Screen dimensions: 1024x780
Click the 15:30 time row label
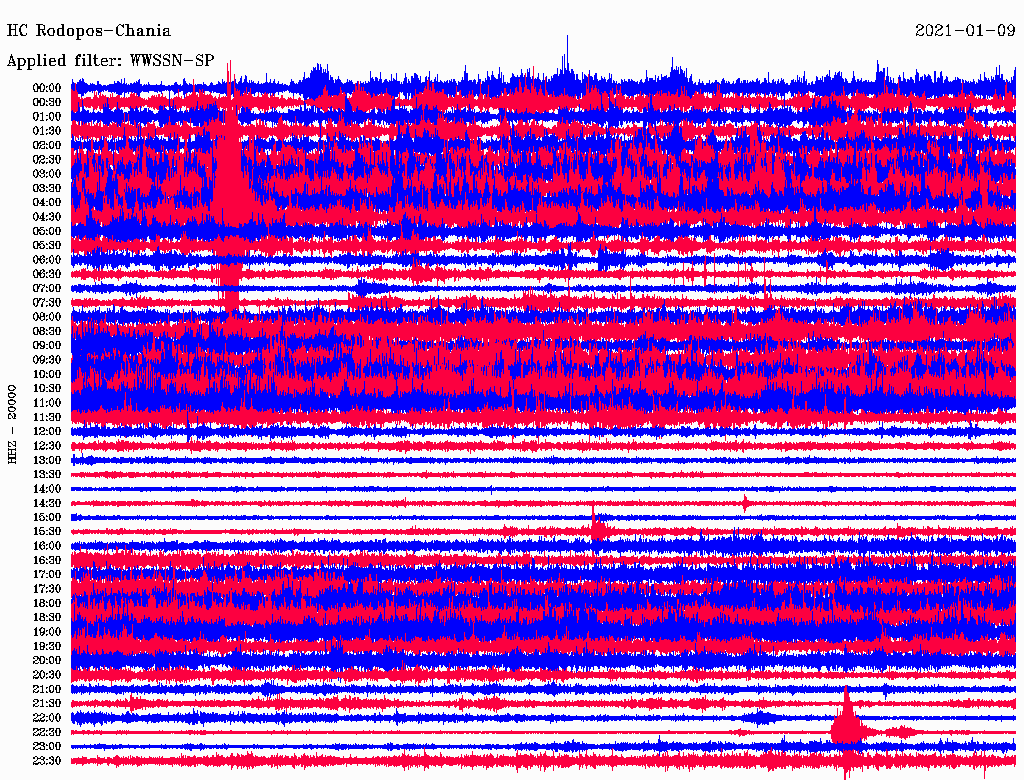pos(47,531)
